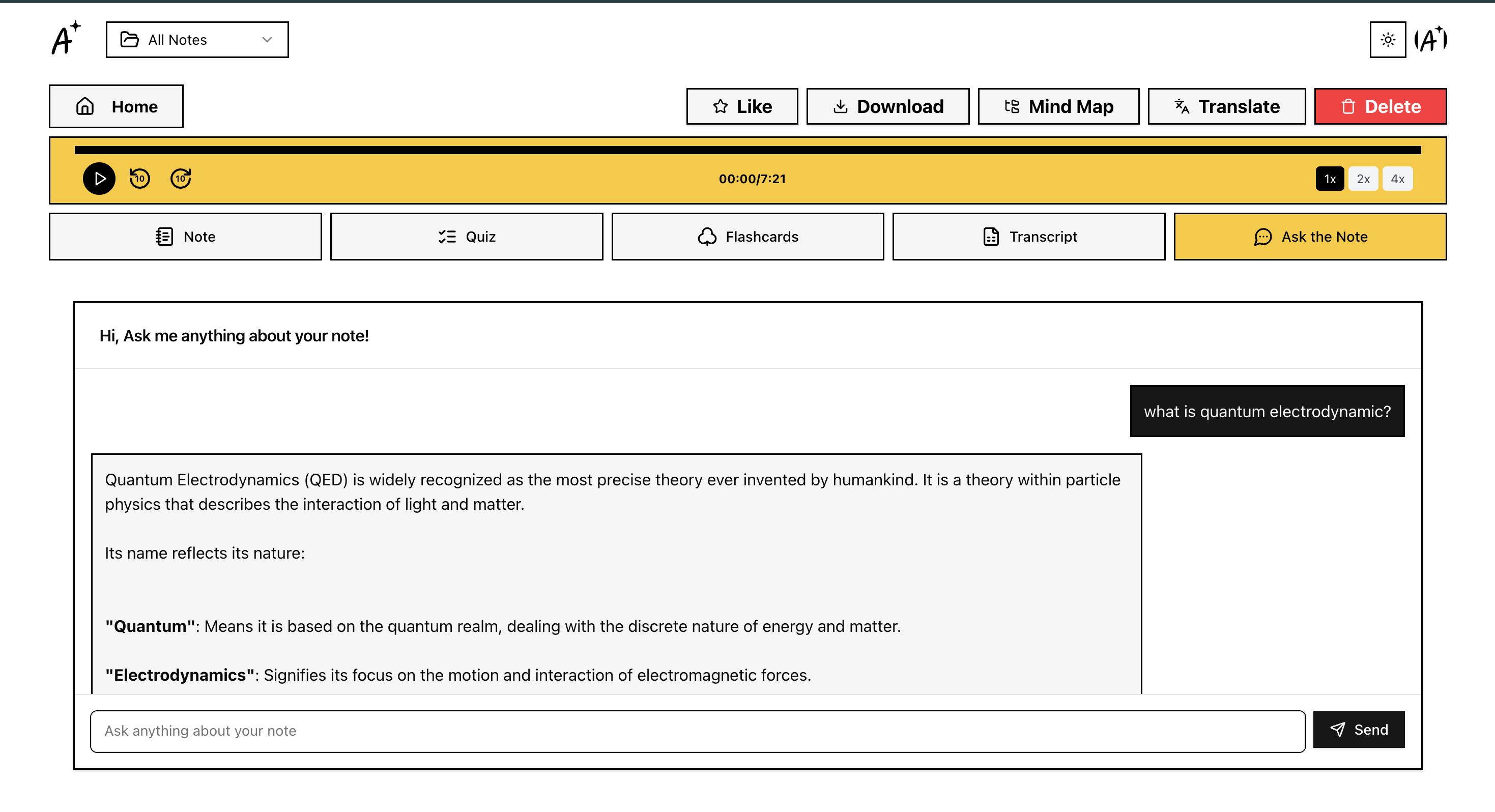Click the audio progress bar
Image resolution: width=1495 pixels, height=812 pixels.
(x=747, y=150)
